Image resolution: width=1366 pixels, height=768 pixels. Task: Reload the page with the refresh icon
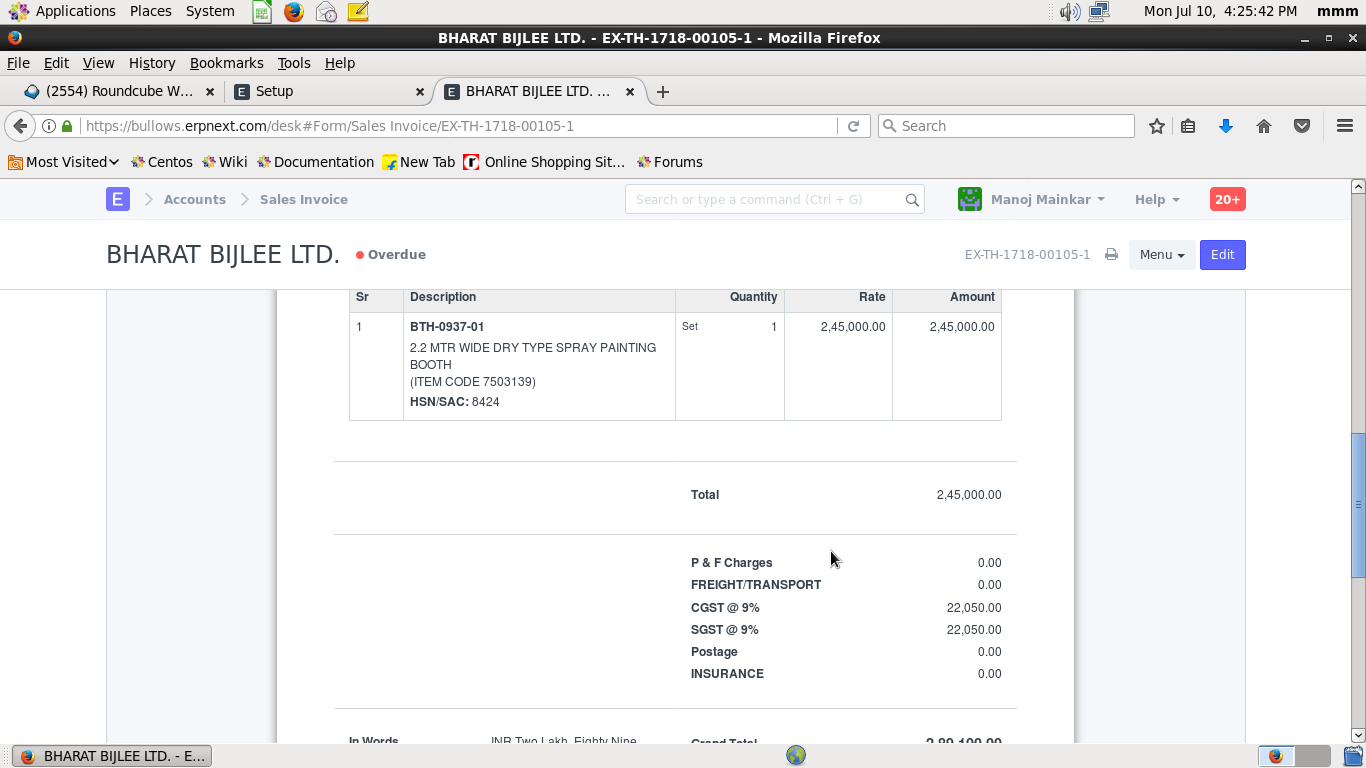pyautogui.click(x=853, y=126)
